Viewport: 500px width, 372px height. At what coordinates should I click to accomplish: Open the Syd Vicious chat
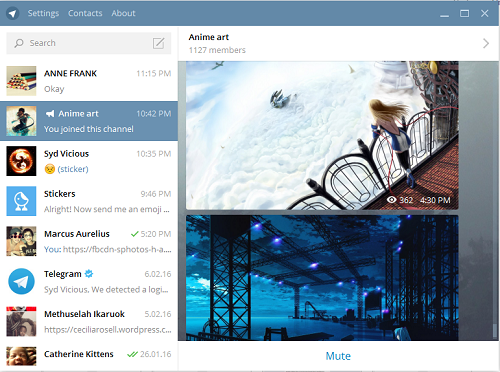[x=89, y=161]
